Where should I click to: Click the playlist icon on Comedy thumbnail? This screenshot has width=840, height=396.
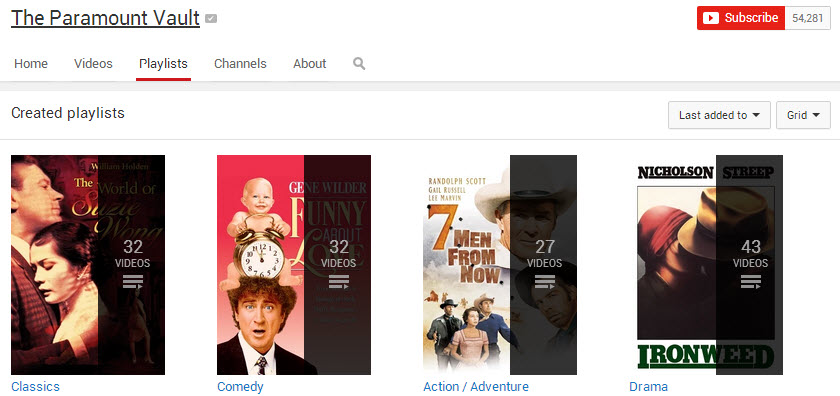pos(339,282)
